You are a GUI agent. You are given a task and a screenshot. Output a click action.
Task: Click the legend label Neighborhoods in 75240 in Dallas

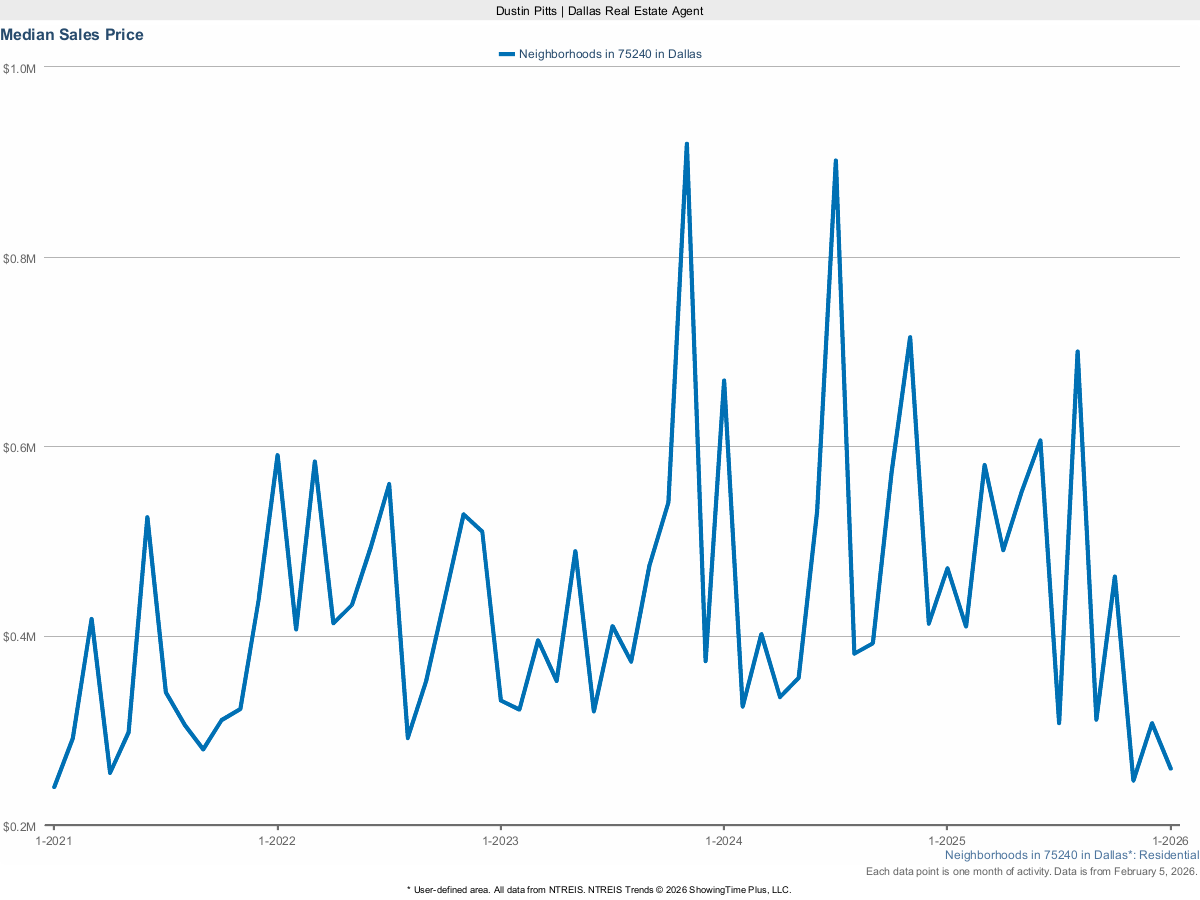pos(610,54)
